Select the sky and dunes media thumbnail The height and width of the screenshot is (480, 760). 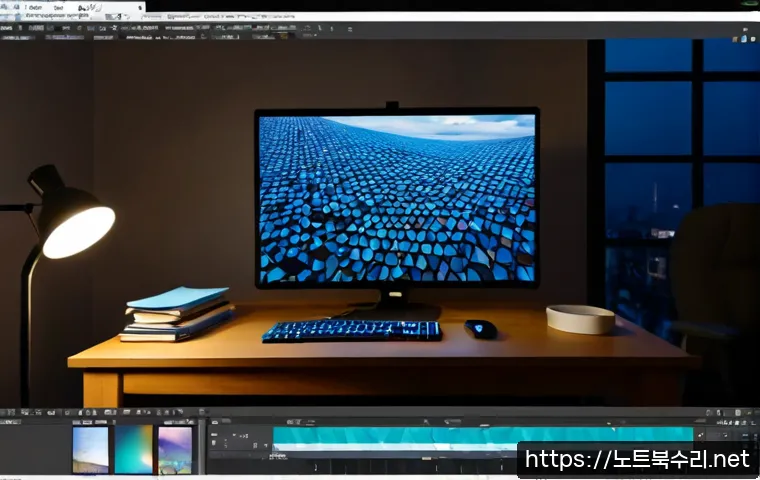click(x=90, y=449)
